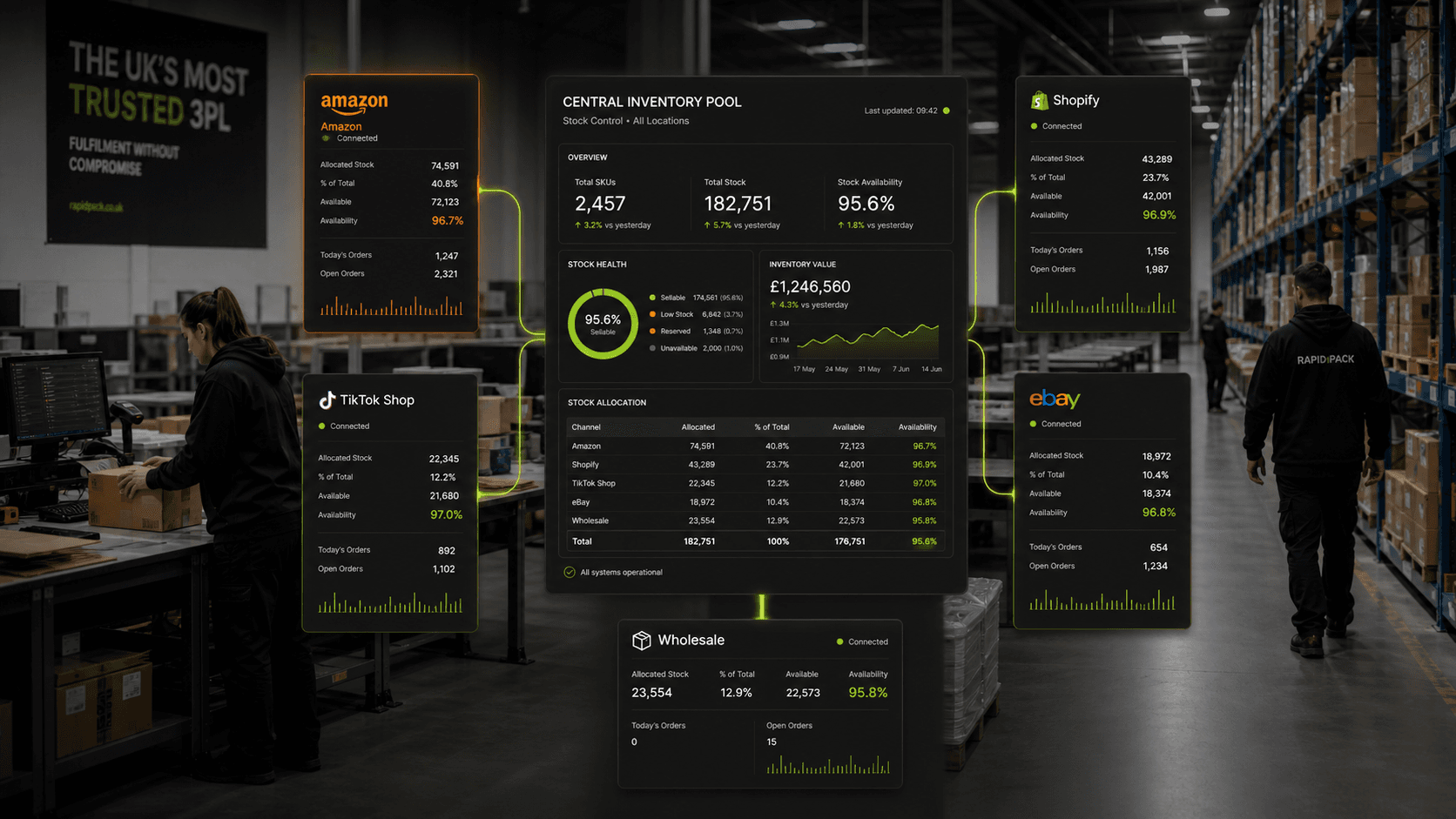Screen dimensions: 1456x819
Task: Click the Last updated: 09:42 timestamp
Action: pyautogui.click(x=900, y=111)
